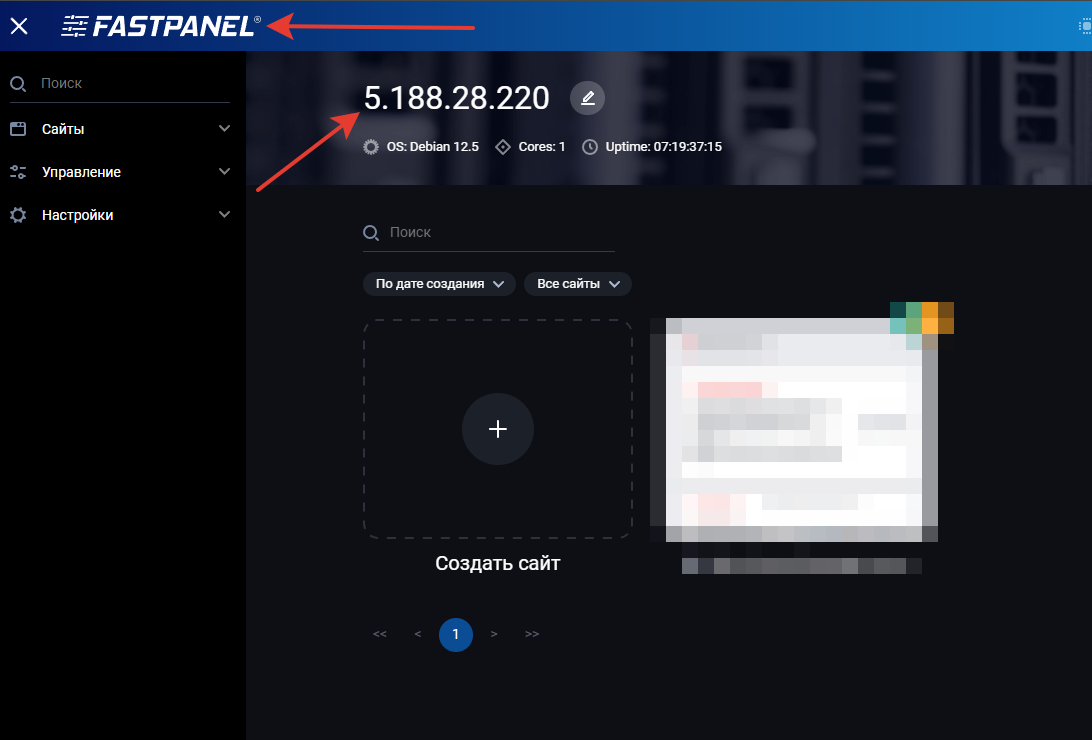Expand the Управление menu chevron
1092x740 pixels.
224,172
